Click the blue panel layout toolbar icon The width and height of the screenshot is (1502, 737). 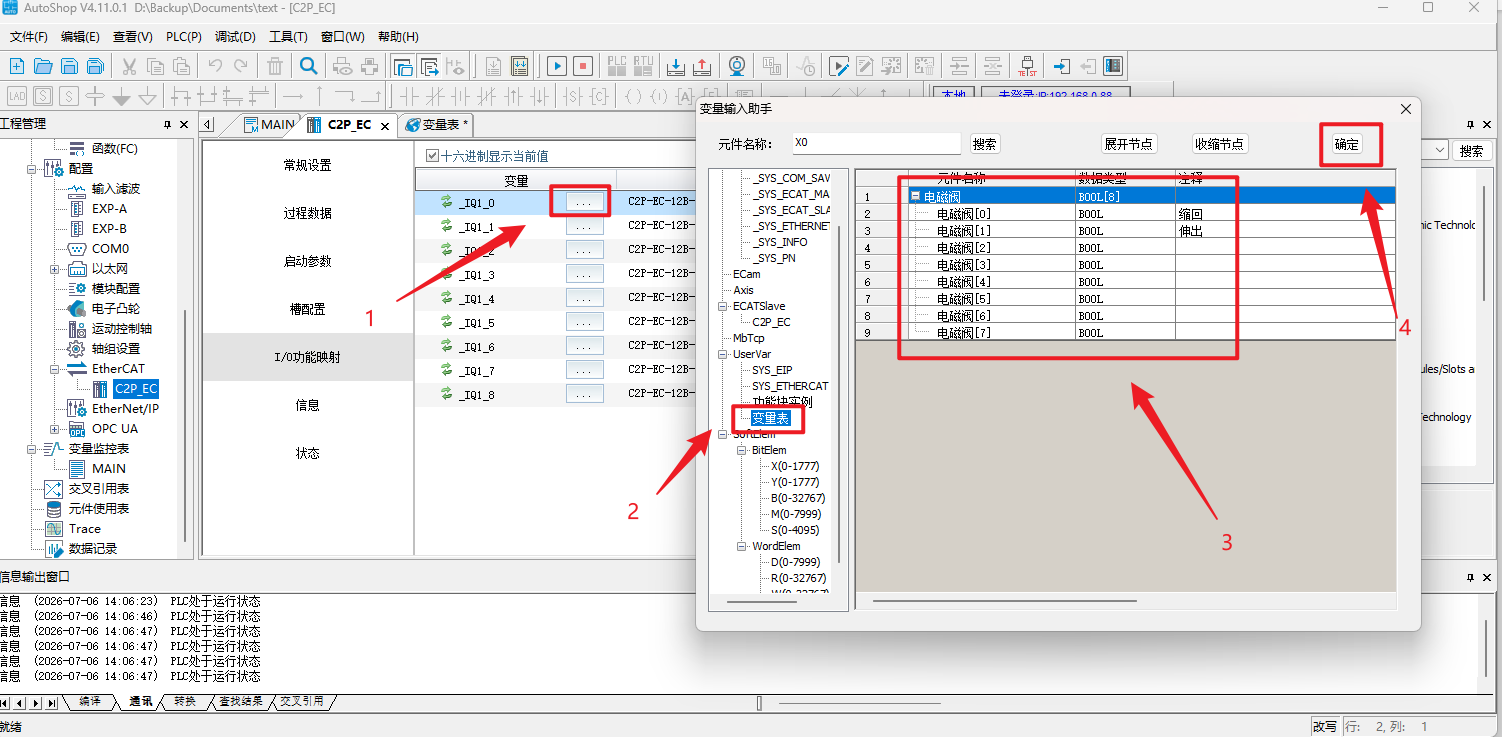click(x=1113, y=67)
